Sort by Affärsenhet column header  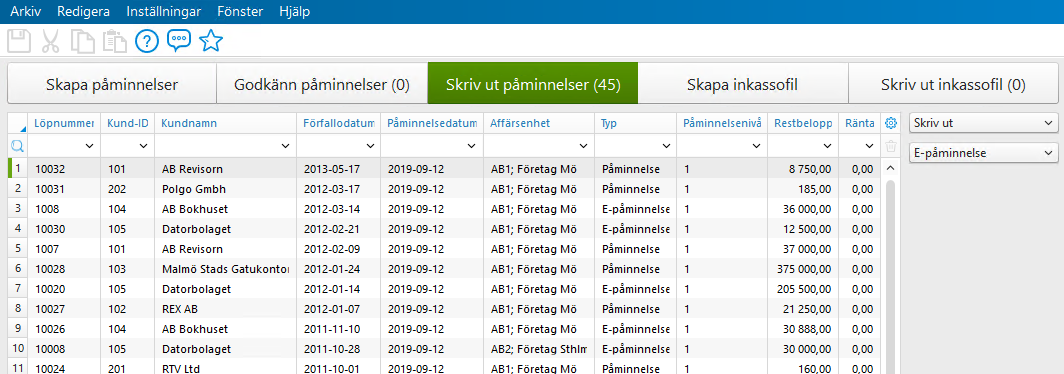[539, 124]
